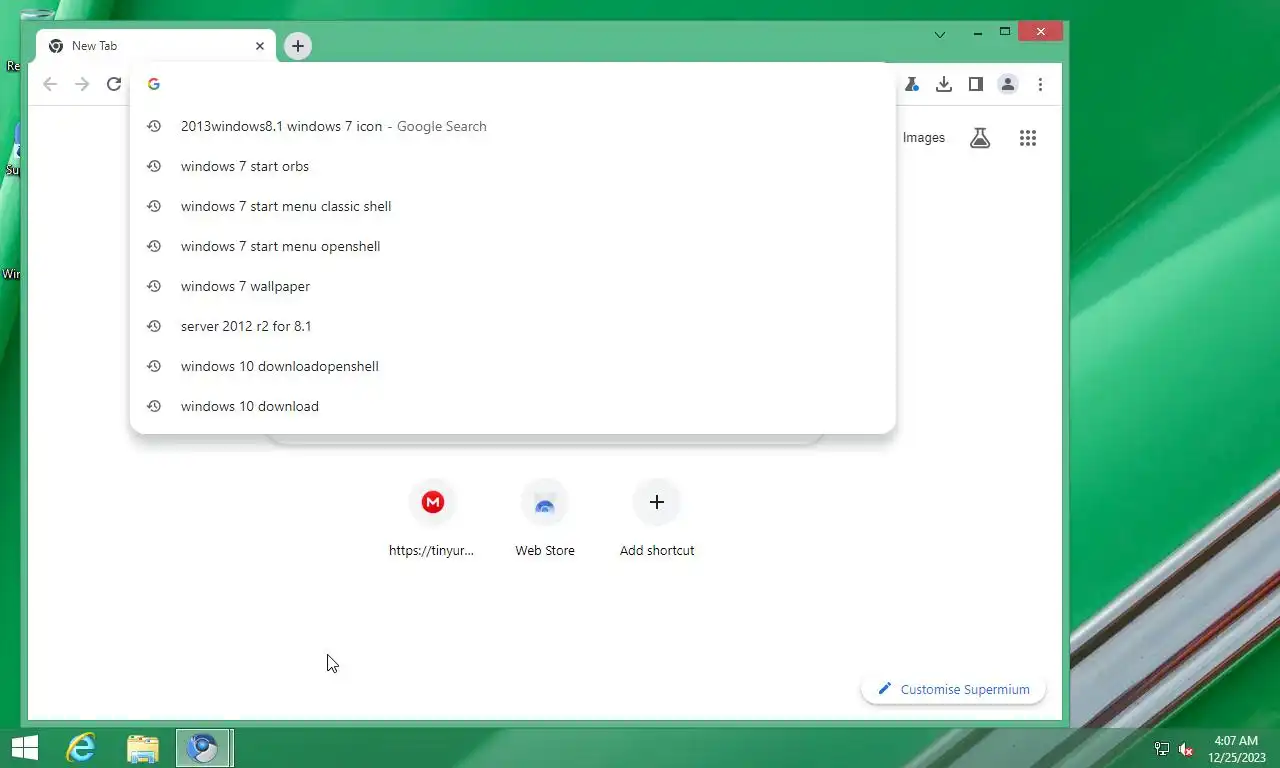Image resolution: width=1280 pixels, height=768 pixels.
Task: Toggle the side panel icon
Action: pyautogui.click(x=976, y=85)
